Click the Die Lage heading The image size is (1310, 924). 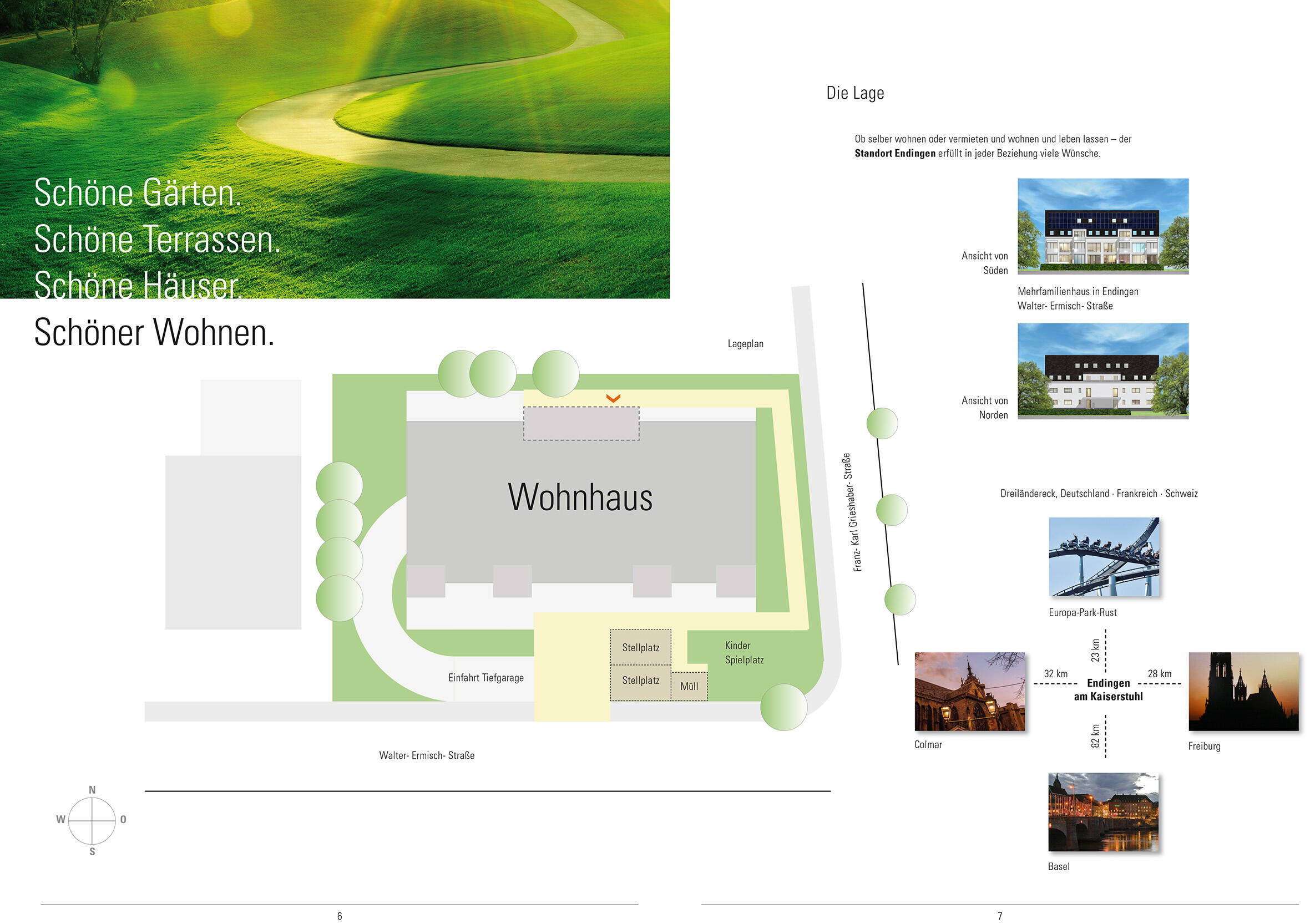pyautogui.click(x=854, y=93)
